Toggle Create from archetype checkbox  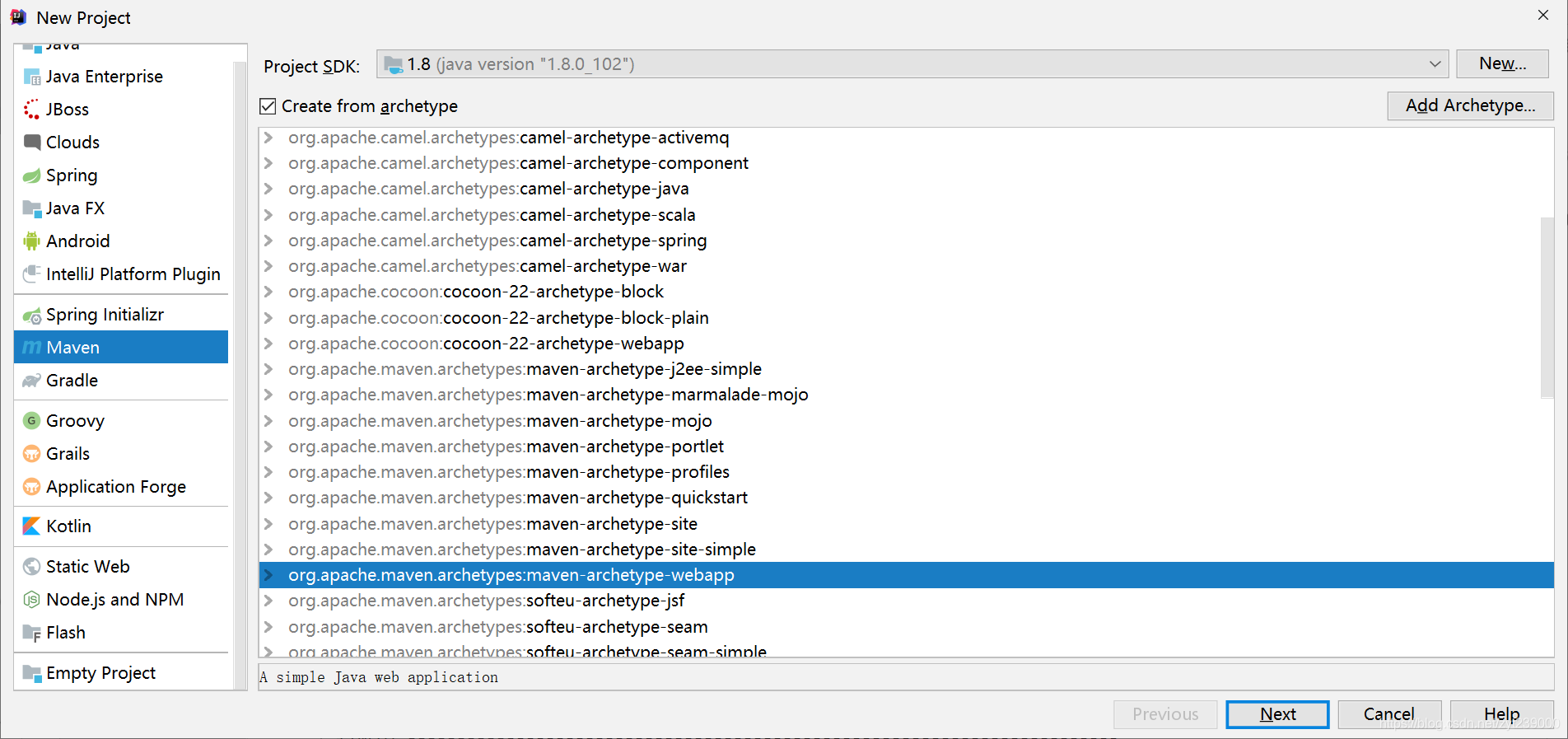pos(268,106)
